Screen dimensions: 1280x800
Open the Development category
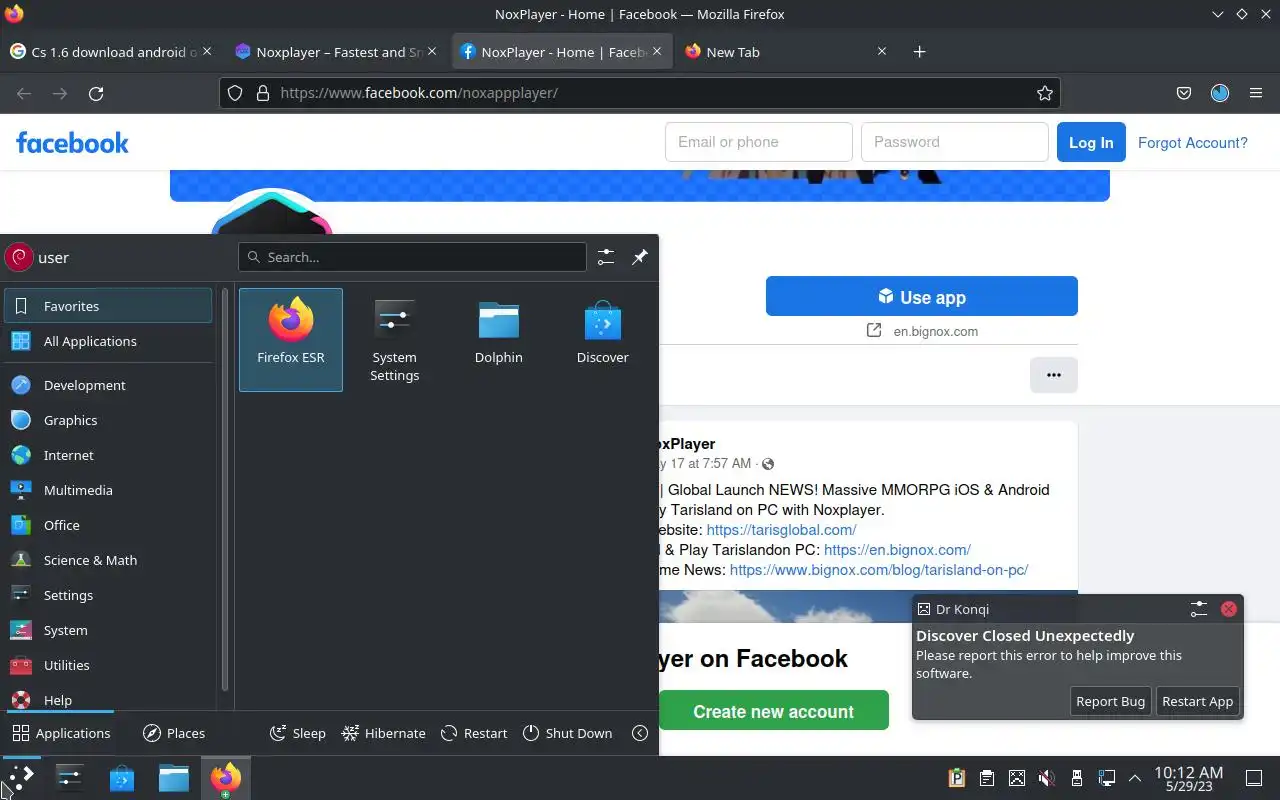click(108, 385)
